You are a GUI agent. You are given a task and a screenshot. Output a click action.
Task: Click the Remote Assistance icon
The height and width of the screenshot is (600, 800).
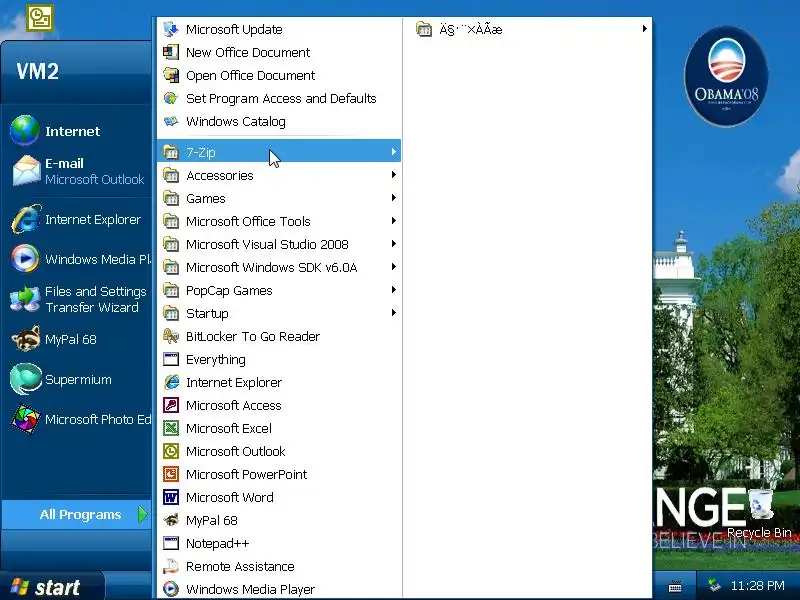(171, 566)
